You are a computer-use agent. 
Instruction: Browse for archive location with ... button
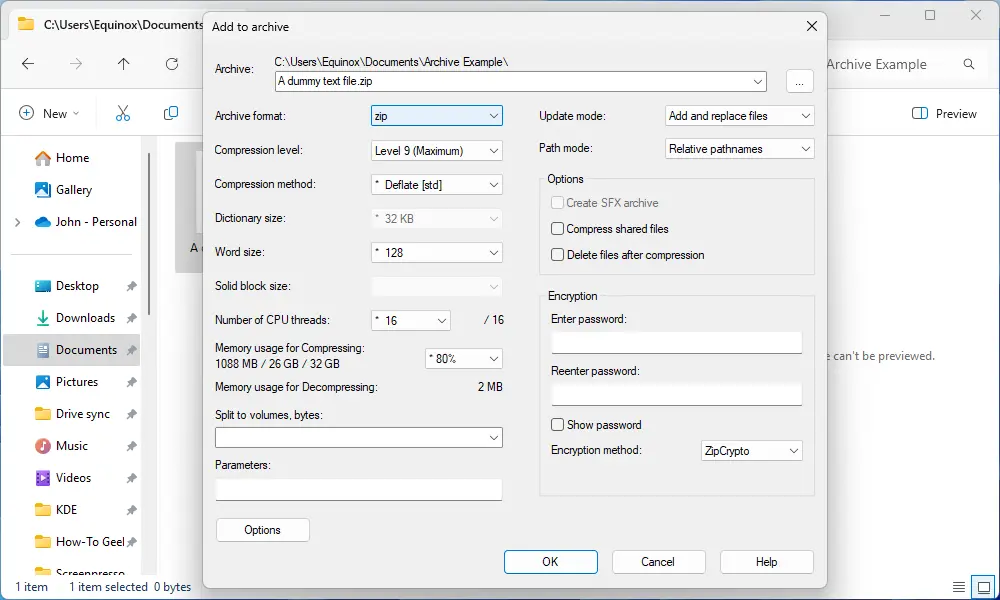pos(800,82)
